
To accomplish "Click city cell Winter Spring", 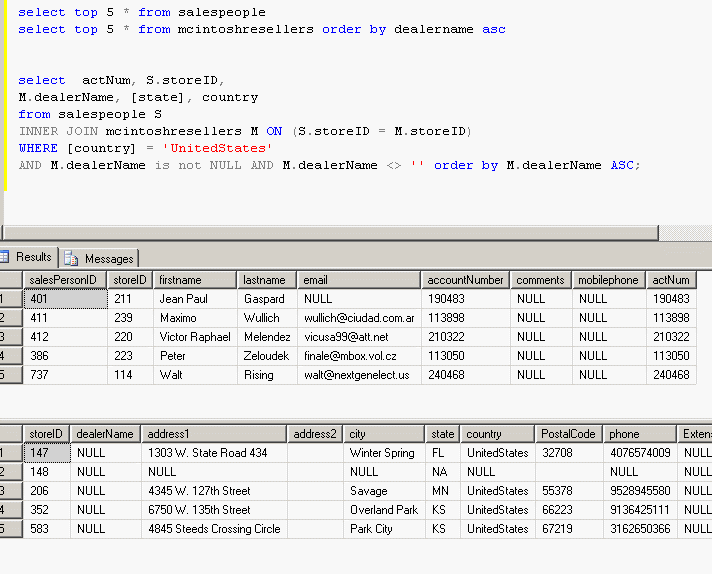I will (385, 453).
